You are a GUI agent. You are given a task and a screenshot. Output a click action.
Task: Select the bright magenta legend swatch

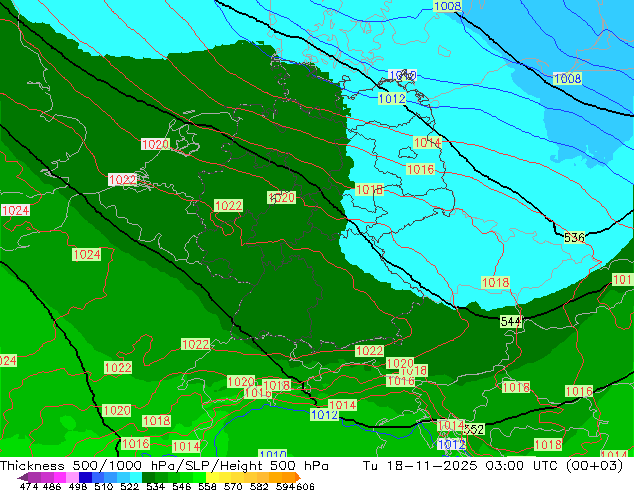pos(60,477)
